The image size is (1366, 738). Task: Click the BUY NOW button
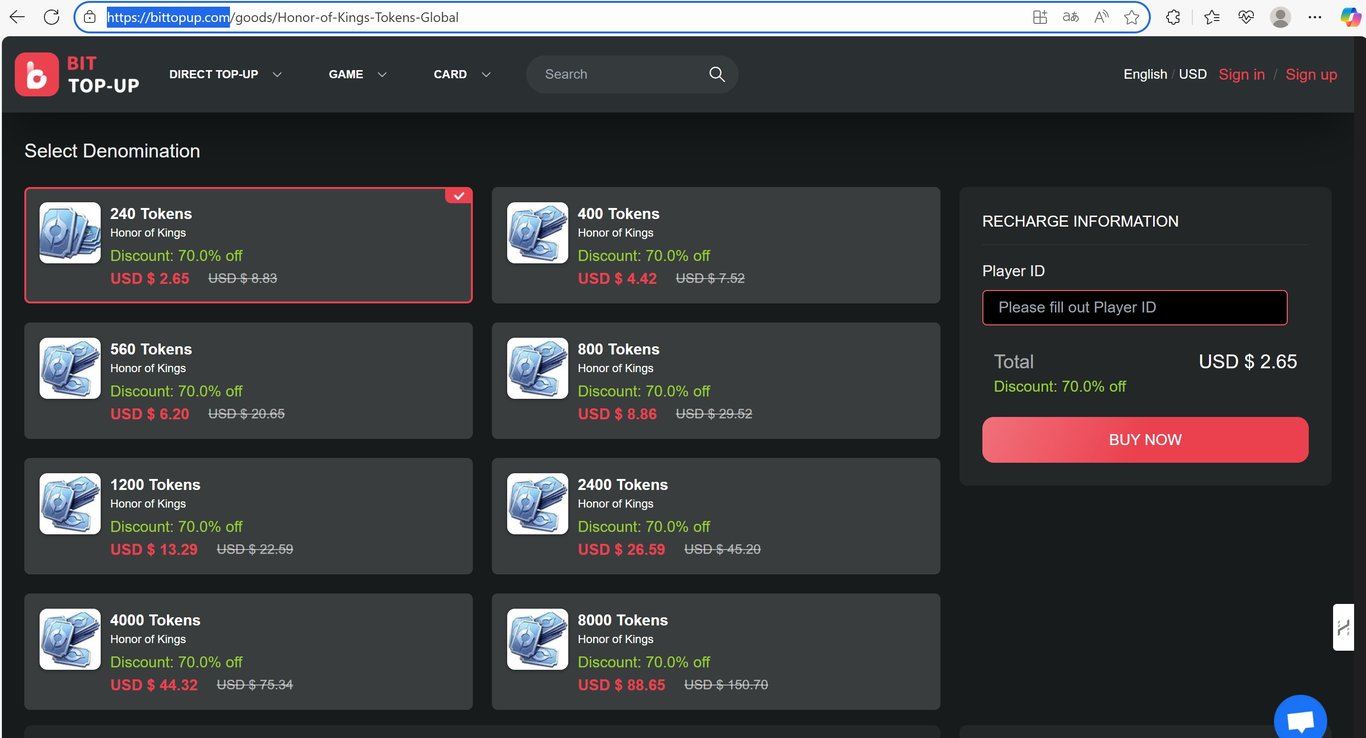tap(1145, 440)
